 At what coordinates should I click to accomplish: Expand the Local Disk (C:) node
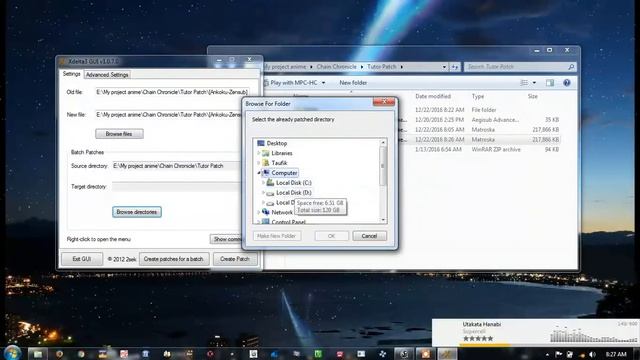263,182
